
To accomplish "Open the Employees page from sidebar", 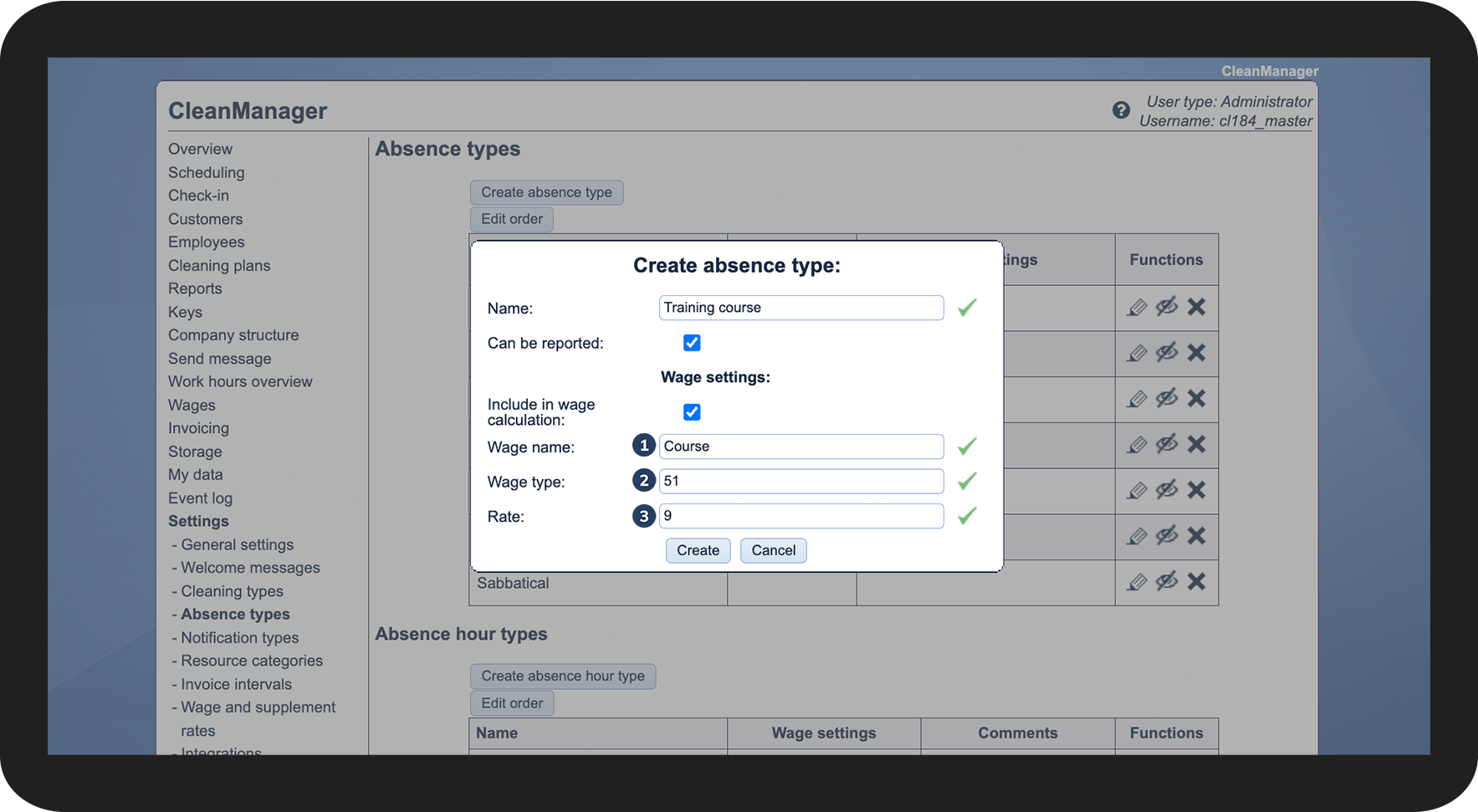I will [207, 243].
